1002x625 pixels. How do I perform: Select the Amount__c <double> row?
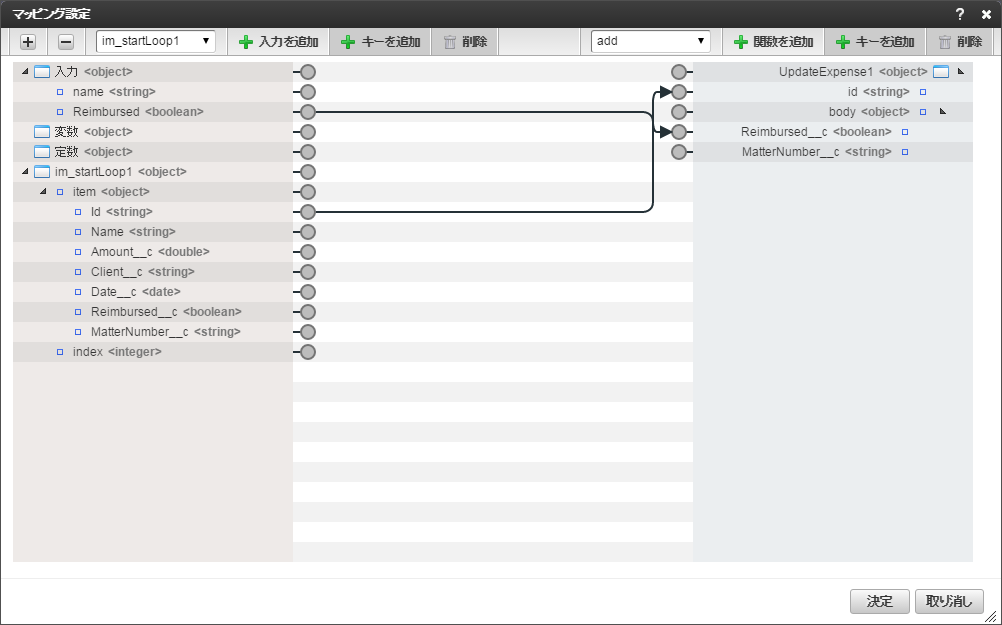click(153, 252)
